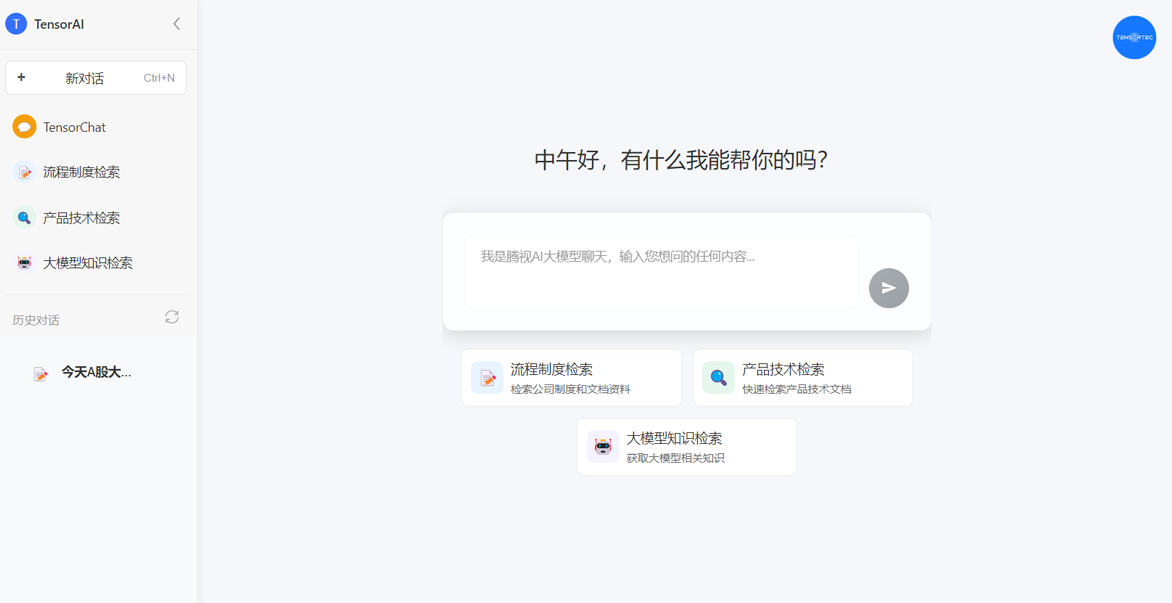Open the history chat 今天A股大...
Screen dimensions: 1172x603
tap(96, 372)
